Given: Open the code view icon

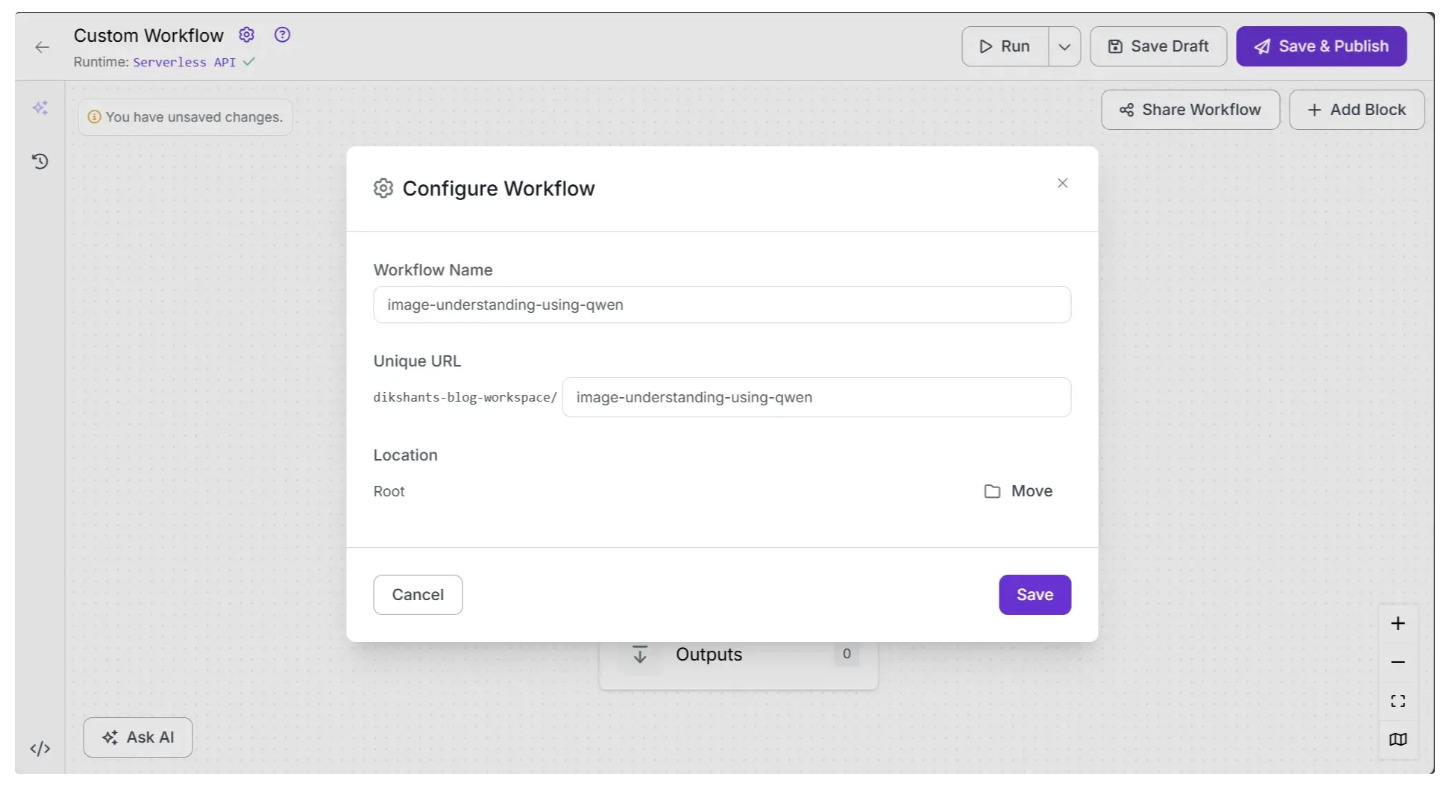Looking at the screenshot, I should point(40,748).
